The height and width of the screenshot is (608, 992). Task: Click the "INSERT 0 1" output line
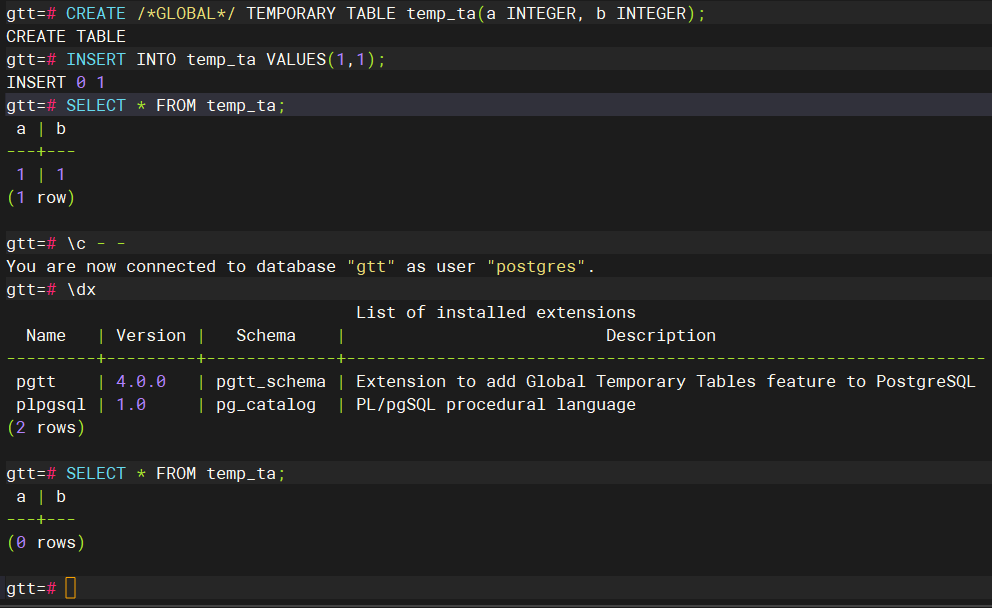coord(56,83)
